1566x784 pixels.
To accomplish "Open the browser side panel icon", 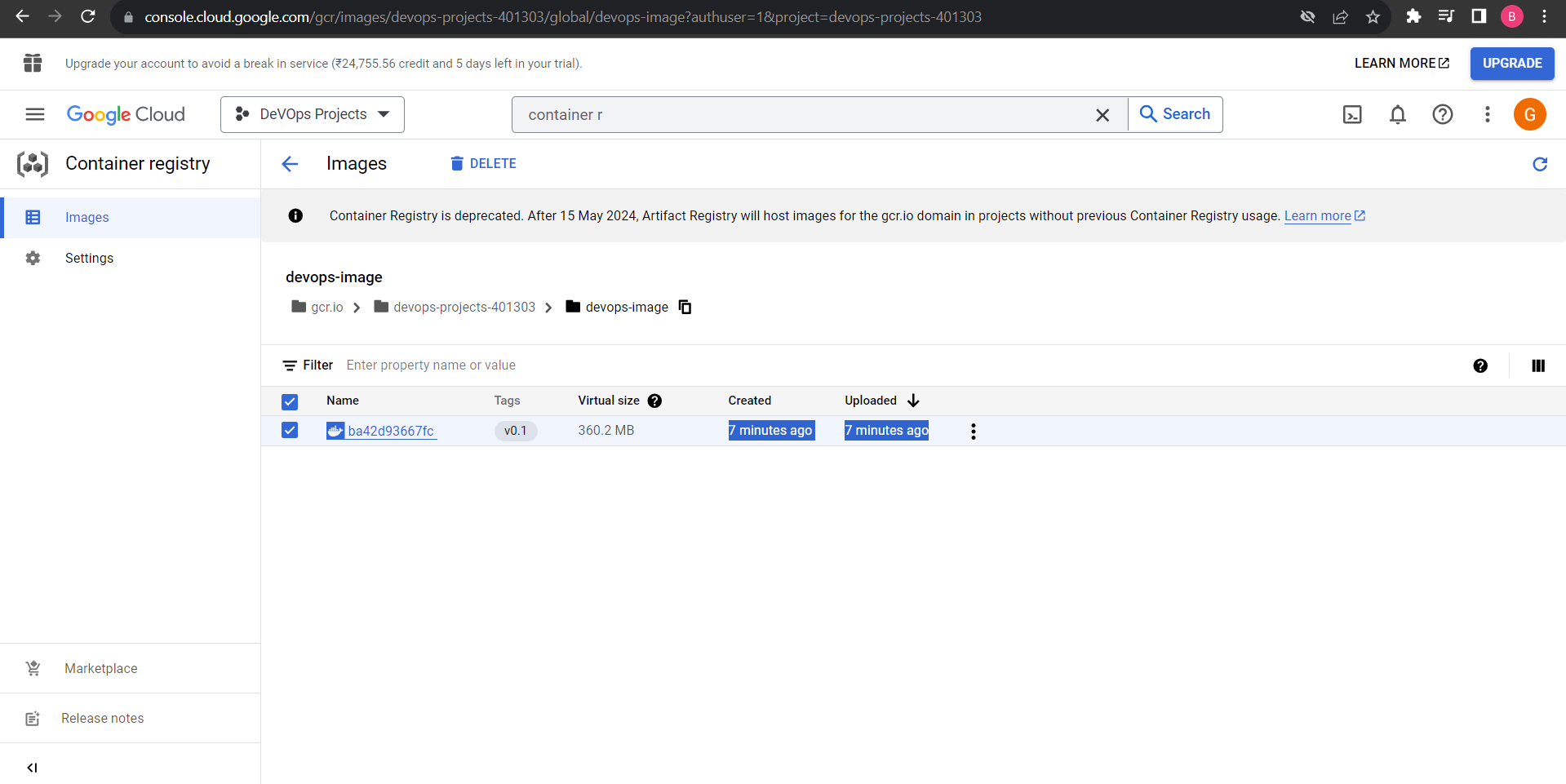I will click(x=1479, y=16).
